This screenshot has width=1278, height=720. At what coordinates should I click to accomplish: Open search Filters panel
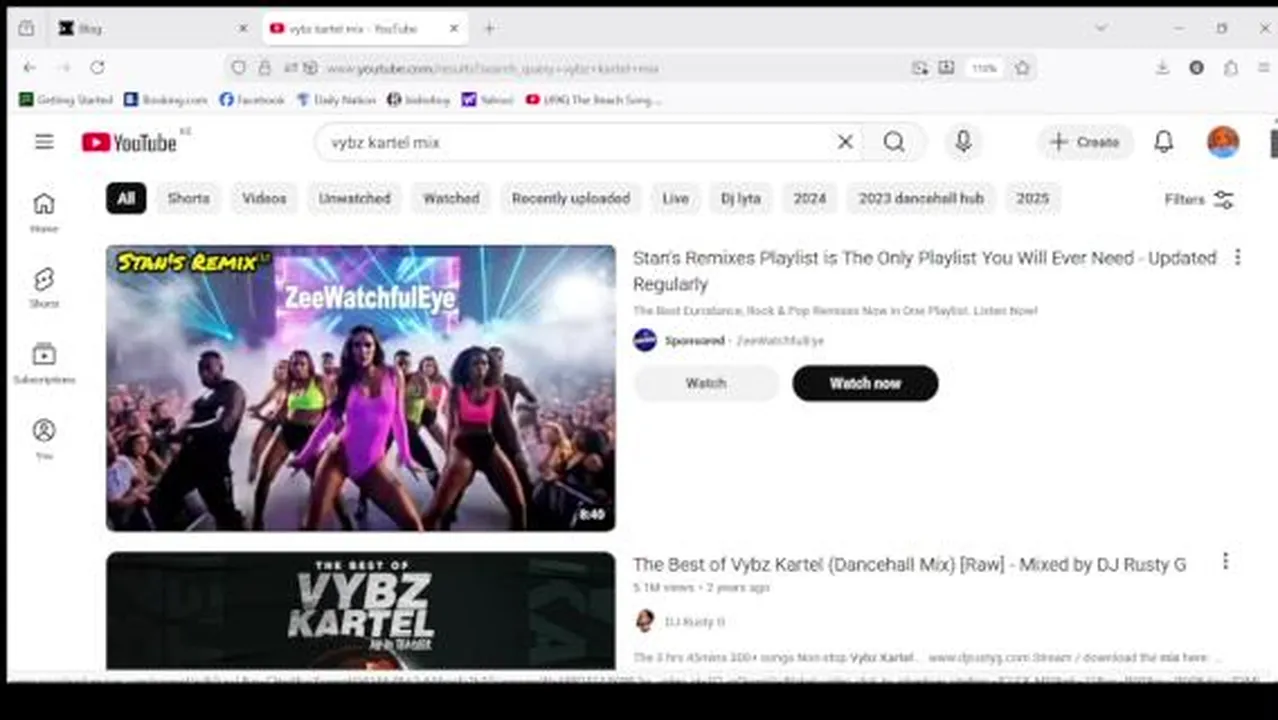(x=1199, y=199)
